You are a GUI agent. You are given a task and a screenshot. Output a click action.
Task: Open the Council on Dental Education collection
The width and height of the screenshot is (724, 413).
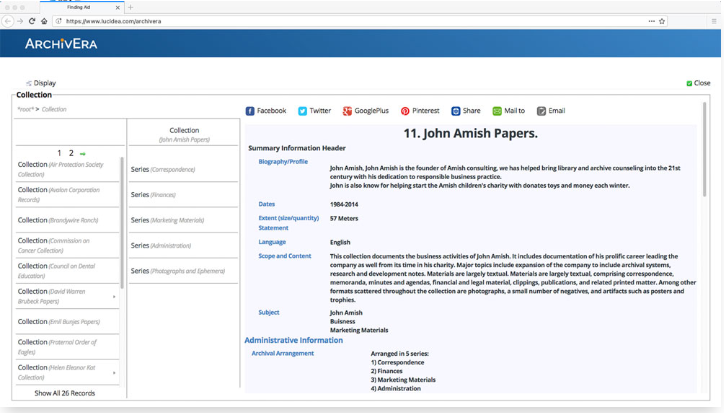[x=67, y=271]
